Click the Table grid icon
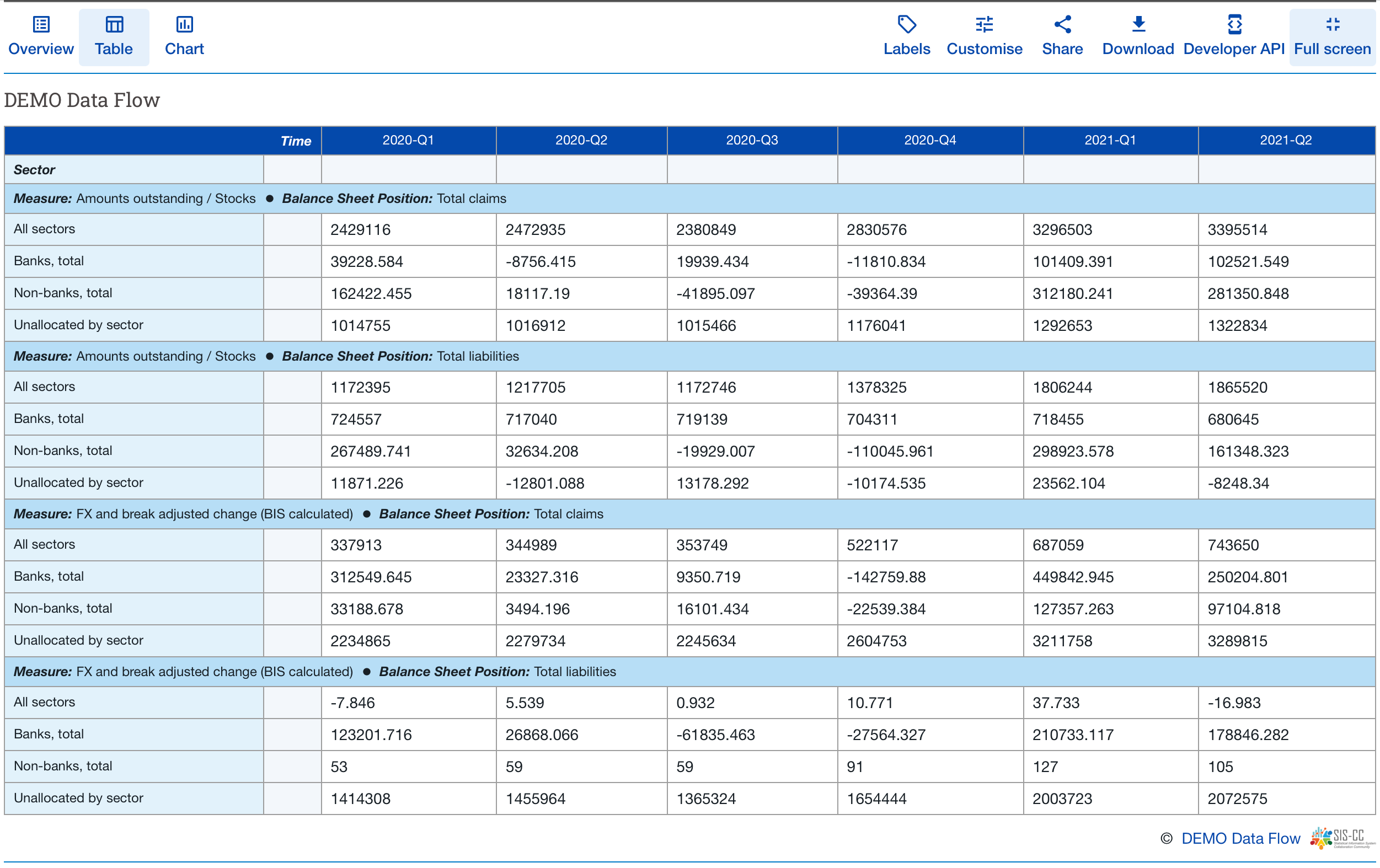 pyautogui.click(x=114, y=24)
